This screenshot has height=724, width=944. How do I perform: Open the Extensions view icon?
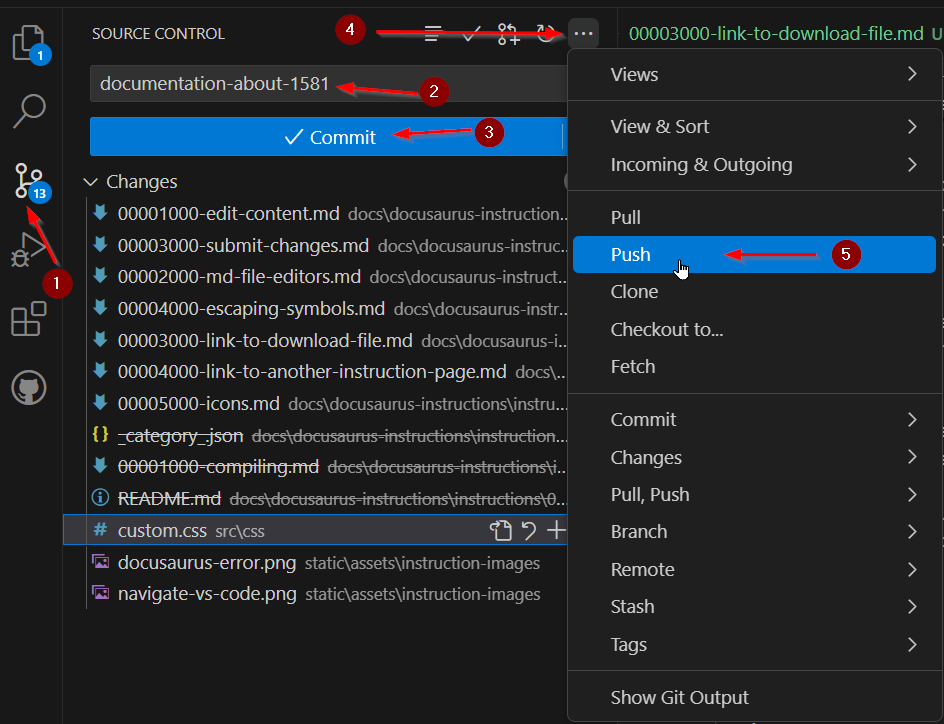click(29, 320)
